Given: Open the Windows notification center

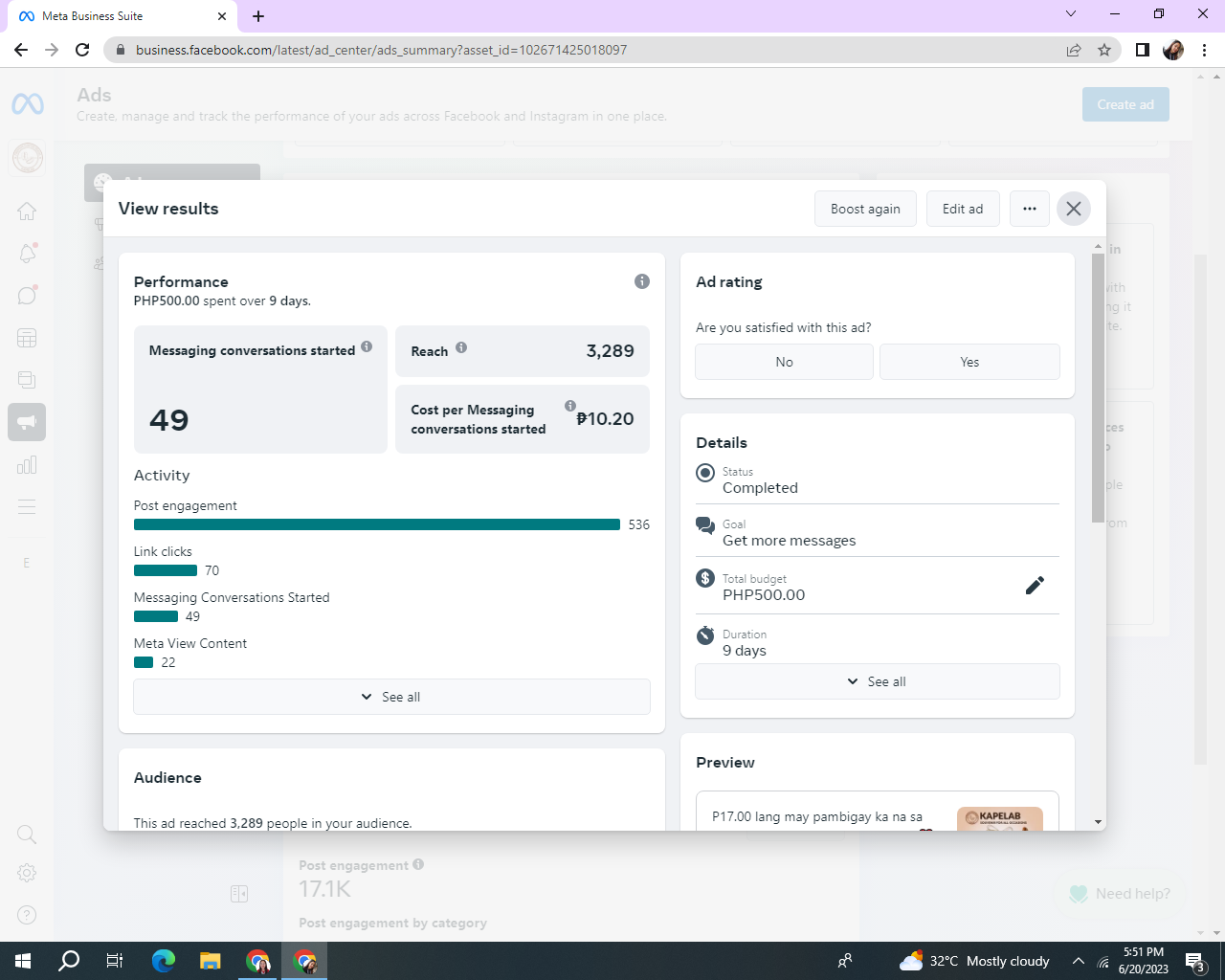Looking at the screenshot, I should coord(1195,961).
